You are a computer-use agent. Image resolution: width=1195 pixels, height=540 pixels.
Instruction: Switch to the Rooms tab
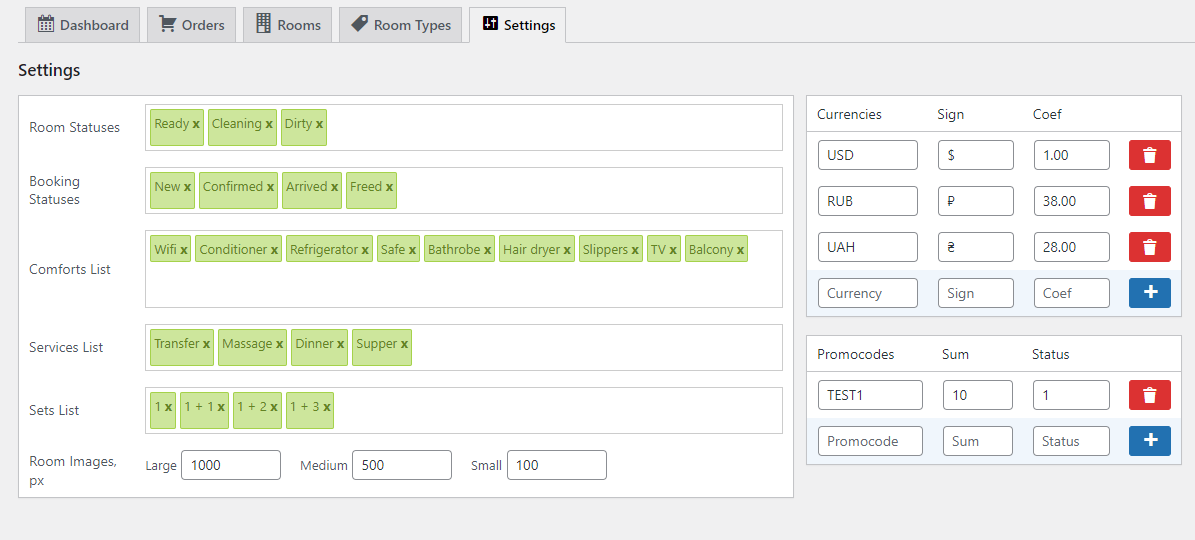(287, 25)
